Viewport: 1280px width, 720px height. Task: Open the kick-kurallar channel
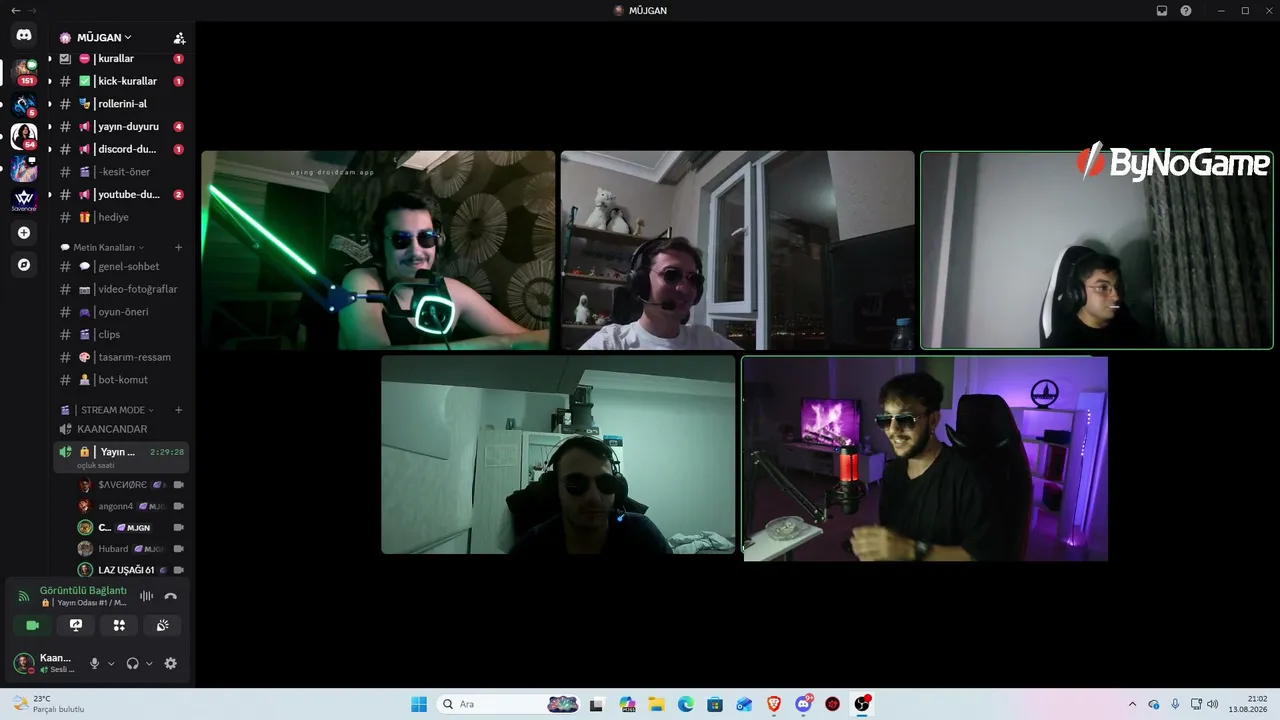(122, 81)
